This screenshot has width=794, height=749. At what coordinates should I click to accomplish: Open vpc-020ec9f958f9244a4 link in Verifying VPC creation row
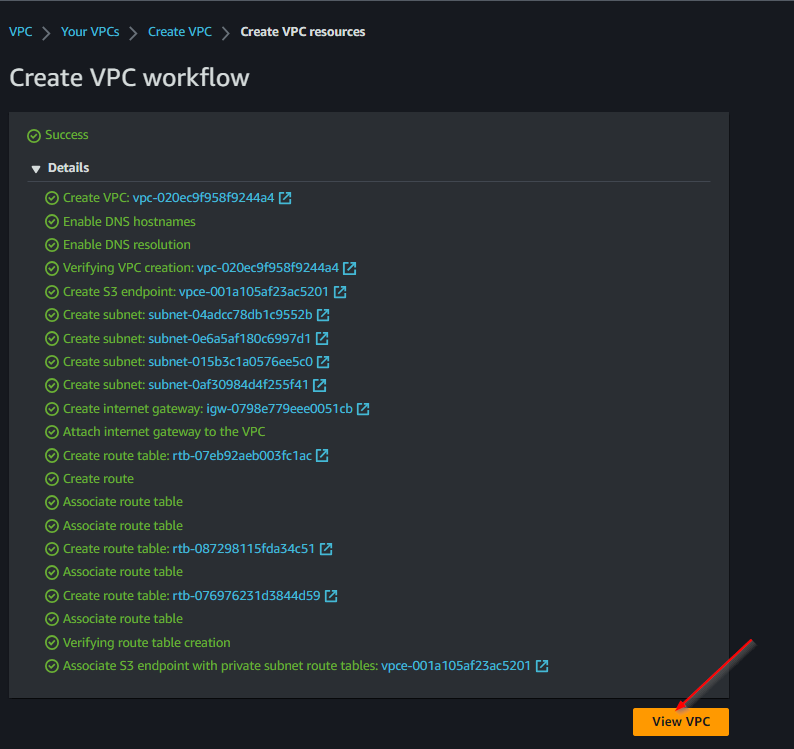(x=267, y=268)
